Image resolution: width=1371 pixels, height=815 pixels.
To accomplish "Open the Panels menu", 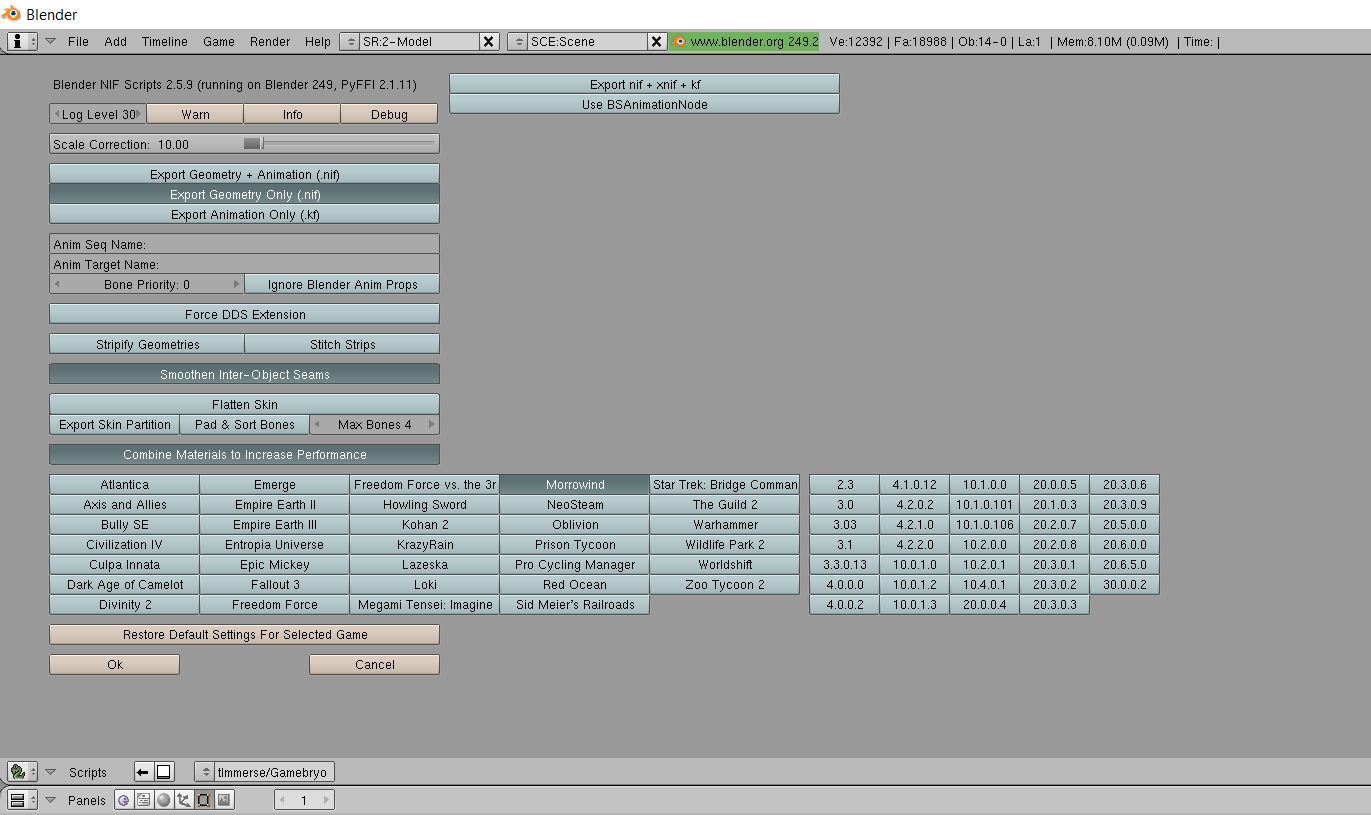I will click(87, 800).
